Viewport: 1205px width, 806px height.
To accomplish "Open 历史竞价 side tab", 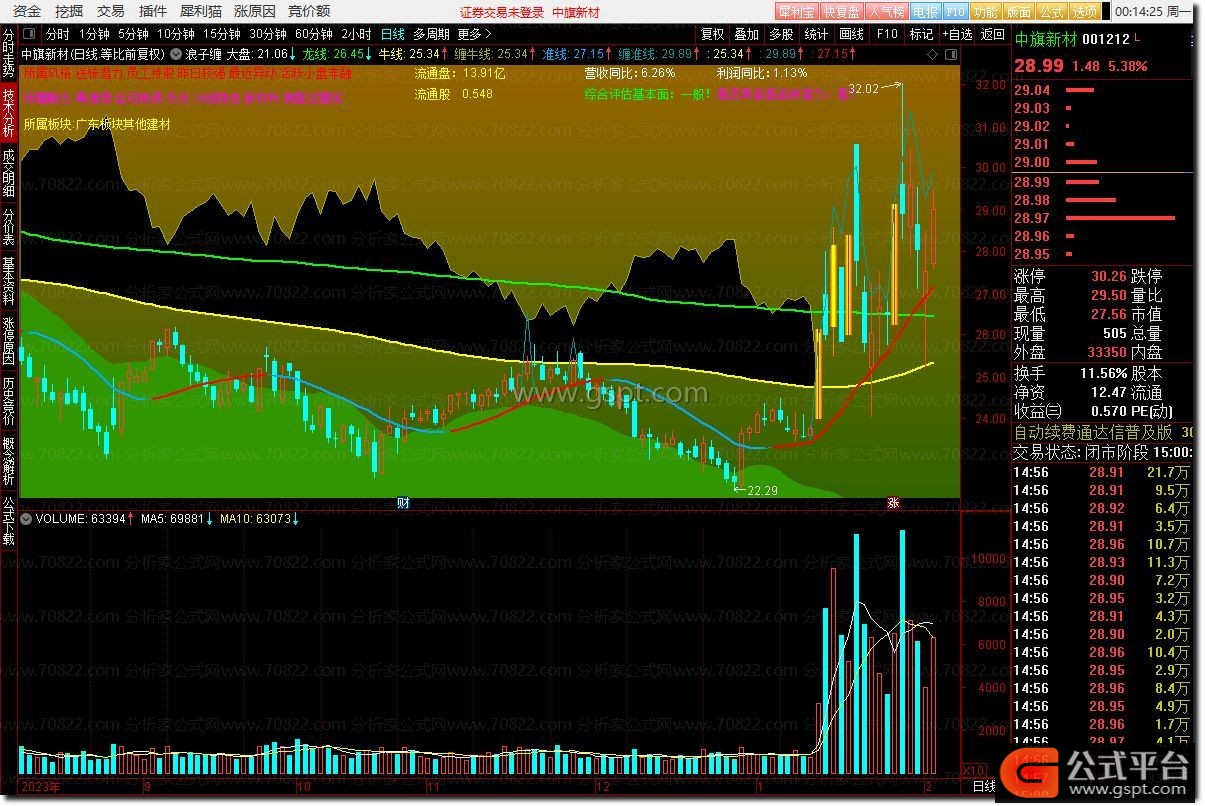I will (9, 401).
